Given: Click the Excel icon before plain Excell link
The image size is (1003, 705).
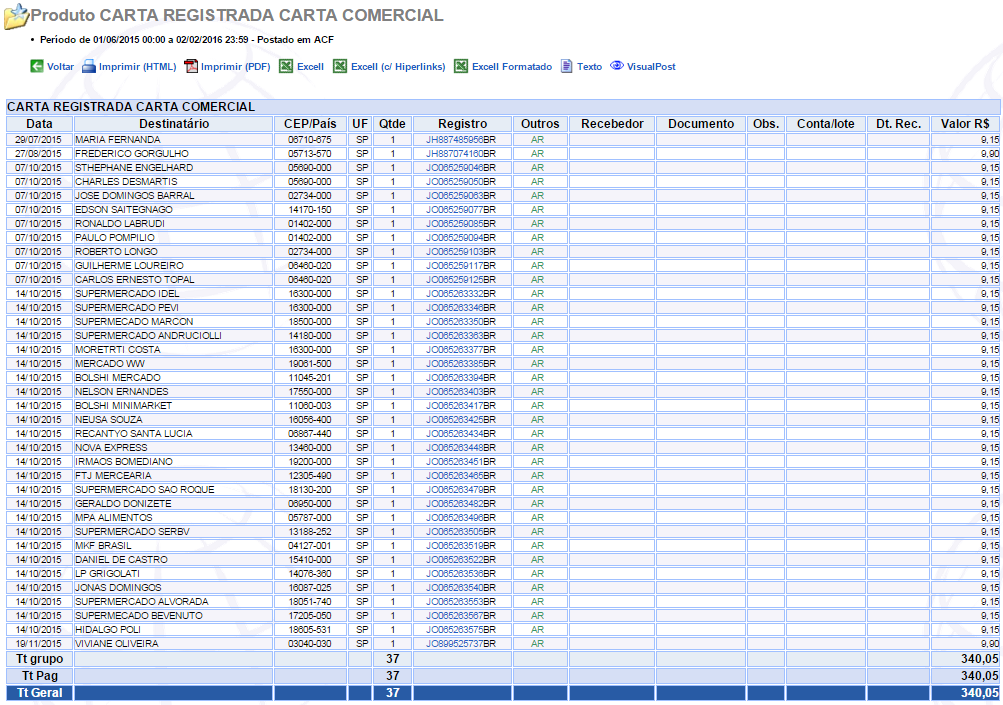Looking at the screenshot, I should pyautogui.click(x=286, y=67).
